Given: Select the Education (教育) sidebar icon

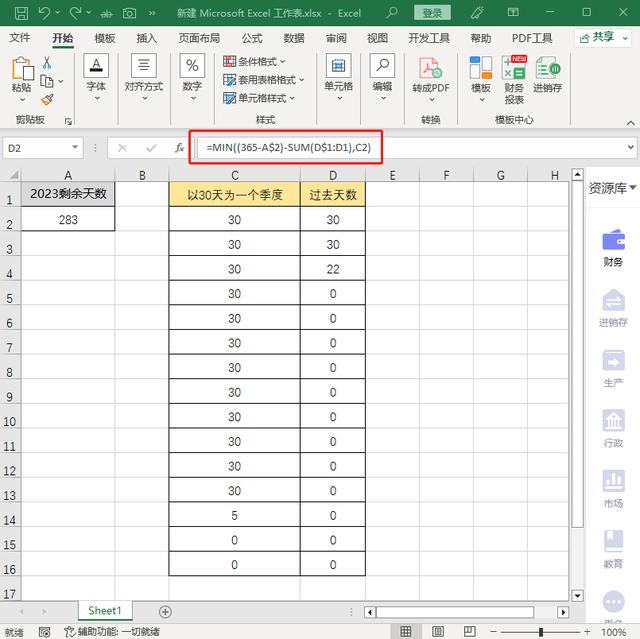Looking at the screenshot, I should [613, 541].
